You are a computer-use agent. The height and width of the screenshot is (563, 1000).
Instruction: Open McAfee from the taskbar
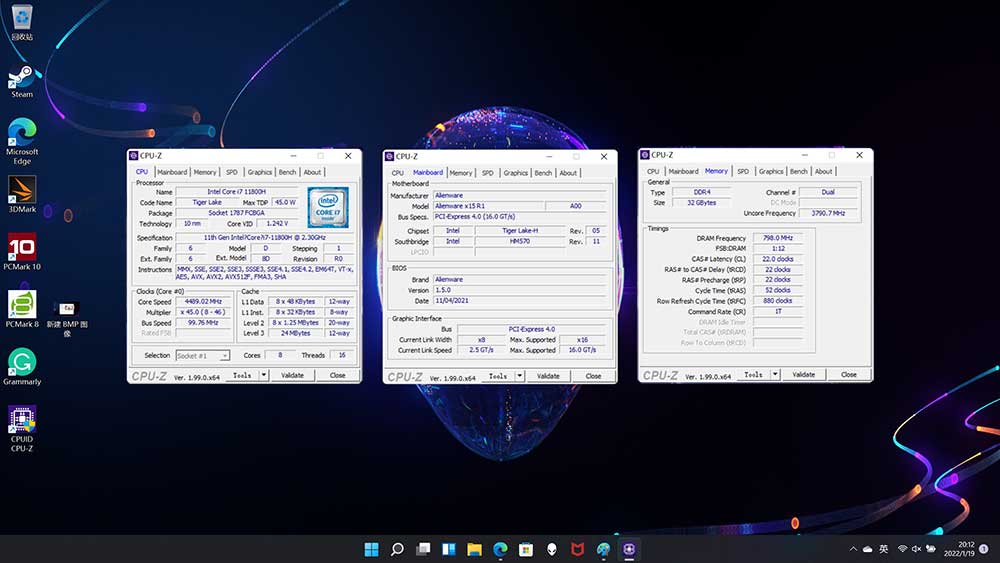577,549
